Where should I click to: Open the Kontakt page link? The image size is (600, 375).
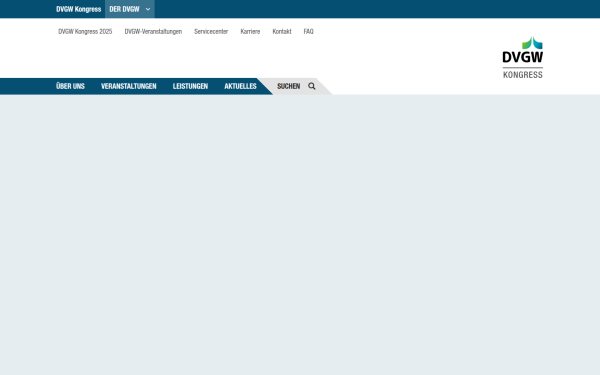coord(282,31)
